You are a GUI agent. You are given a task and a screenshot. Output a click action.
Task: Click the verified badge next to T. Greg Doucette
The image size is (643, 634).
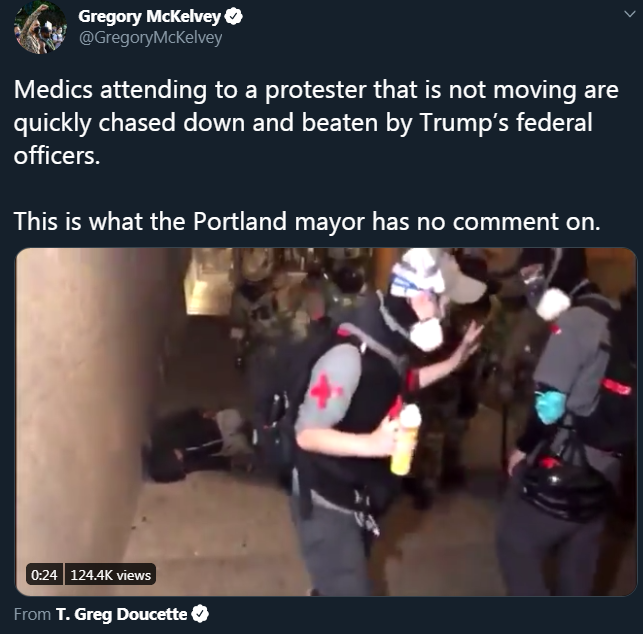200,614
